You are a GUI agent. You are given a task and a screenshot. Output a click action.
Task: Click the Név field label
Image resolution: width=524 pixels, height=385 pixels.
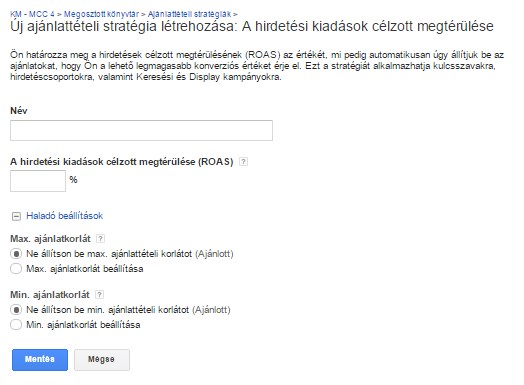[19, 111]
